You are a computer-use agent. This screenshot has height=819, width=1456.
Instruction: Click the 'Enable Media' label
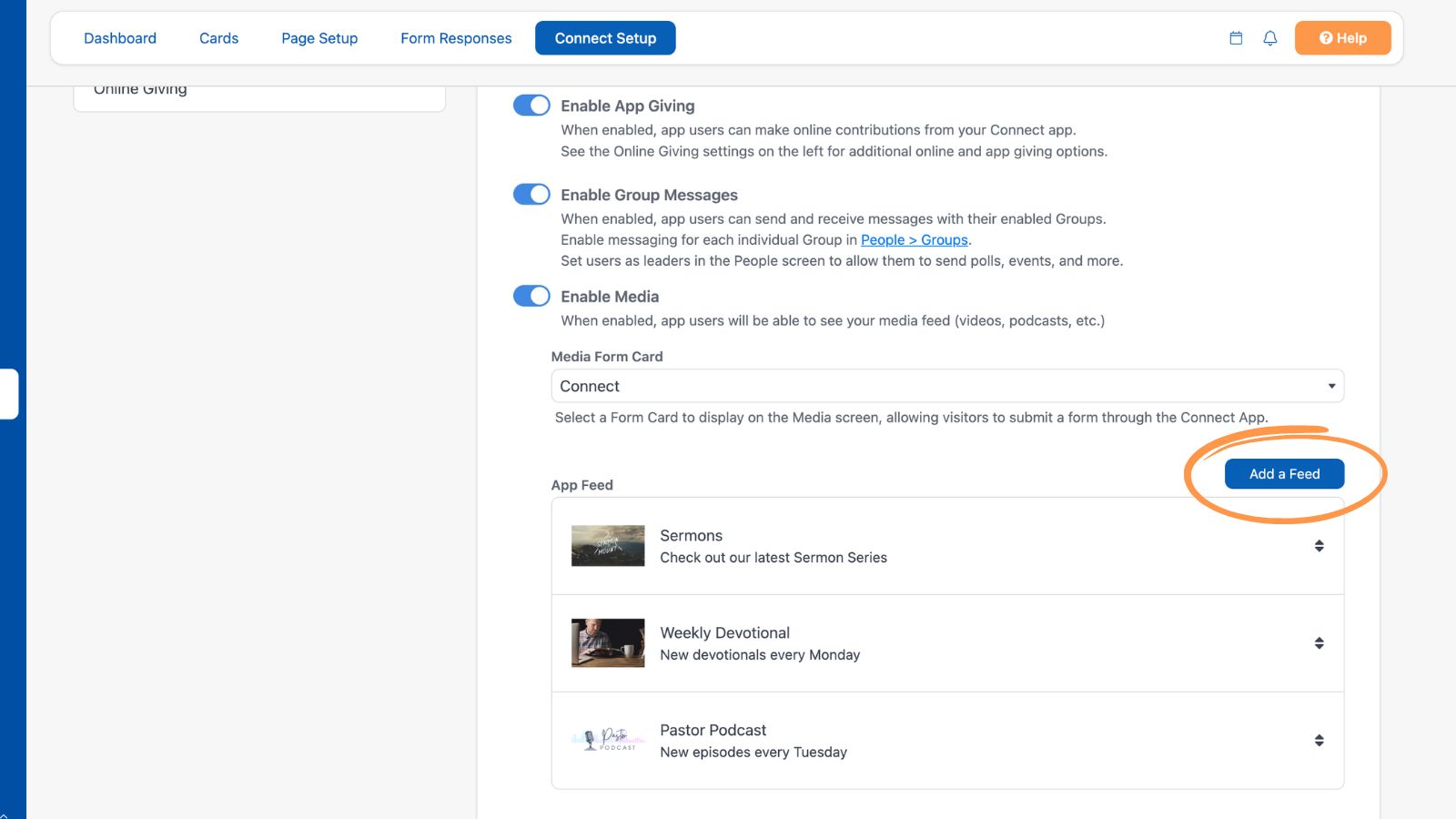[x=610, y=297]
